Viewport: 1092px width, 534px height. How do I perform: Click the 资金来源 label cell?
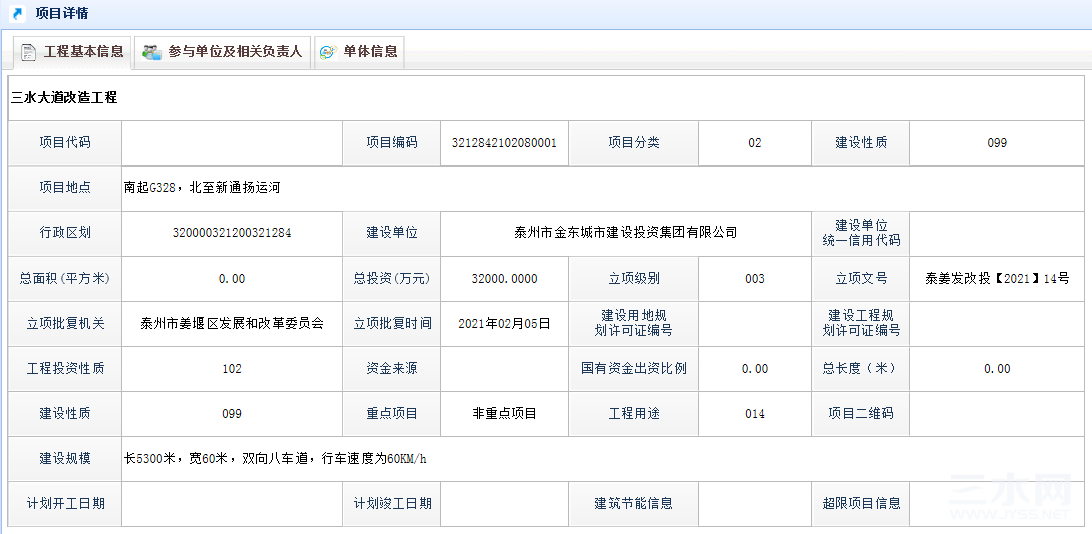click(x=391, y=368)
